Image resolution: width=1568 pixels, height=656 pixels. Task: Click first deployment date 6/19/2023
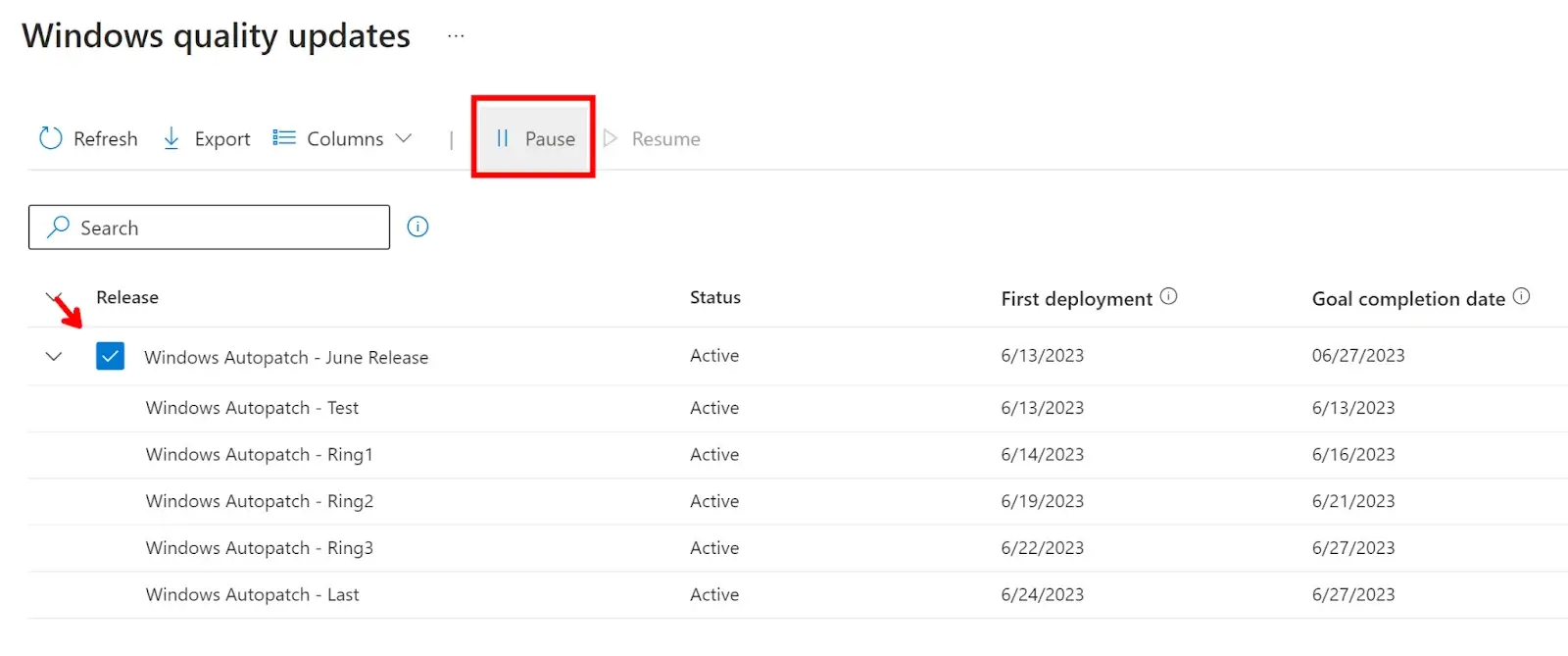(1042, 501)
